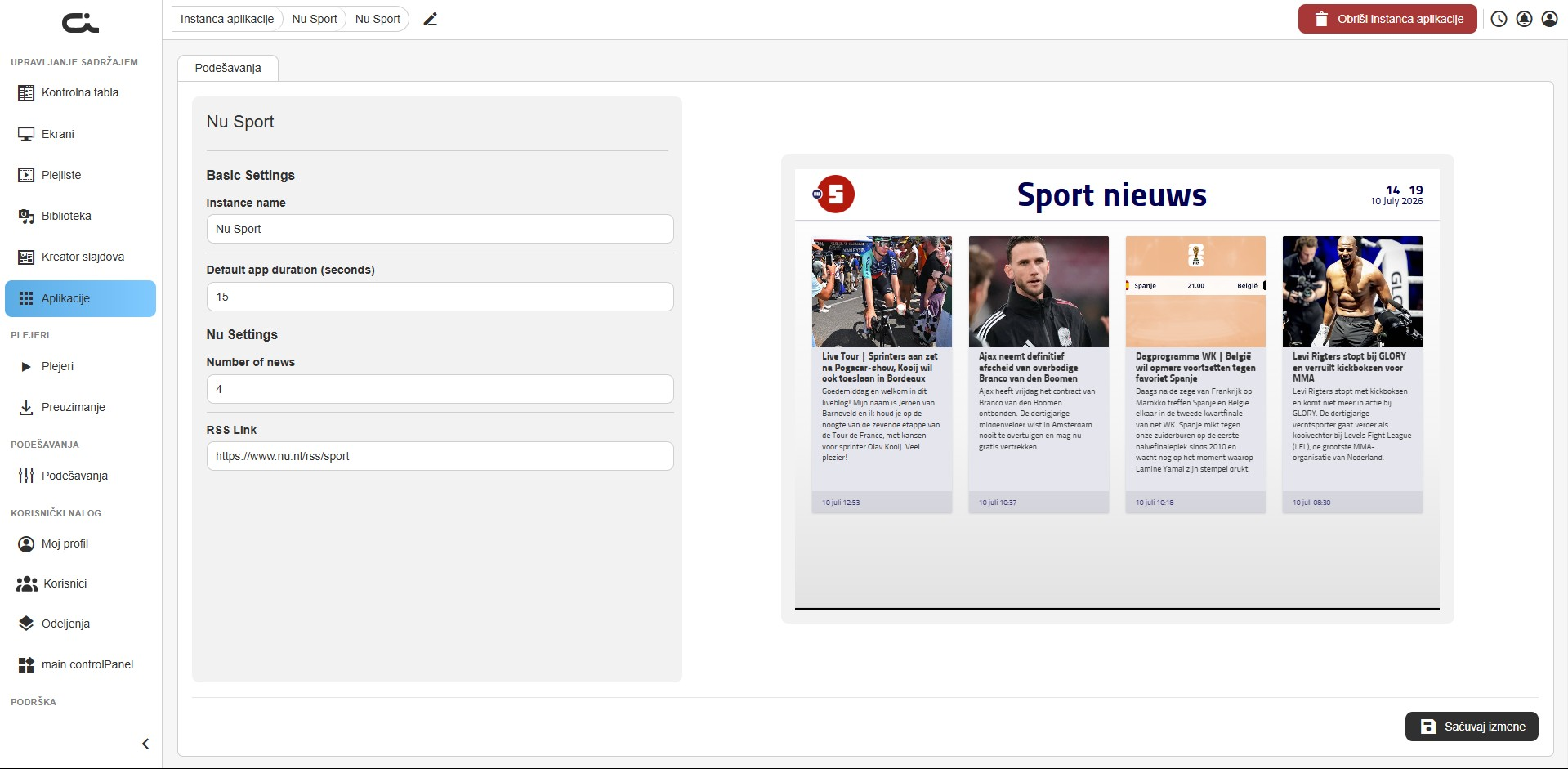1568x769 pixels.
Task: Click the 10 juli 08:30 timestamp
Action: pos(1311,503)
